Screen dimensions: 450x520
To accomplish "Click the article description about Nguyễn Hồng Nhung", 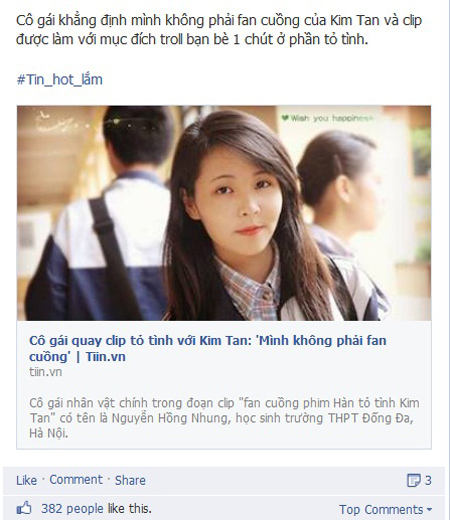I will click(224, 418).
